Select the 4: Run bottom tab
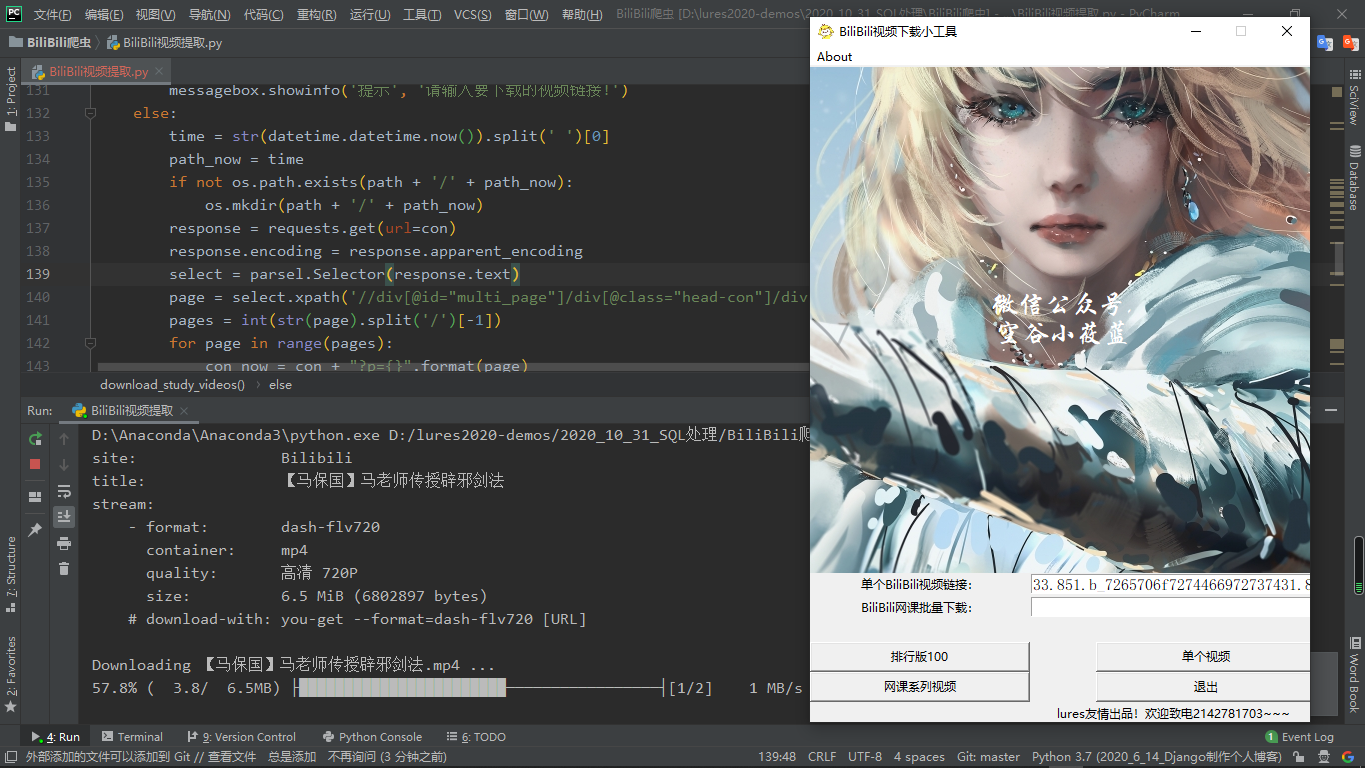The width and height of the screenshot is (1365, 768). point(56,737)
